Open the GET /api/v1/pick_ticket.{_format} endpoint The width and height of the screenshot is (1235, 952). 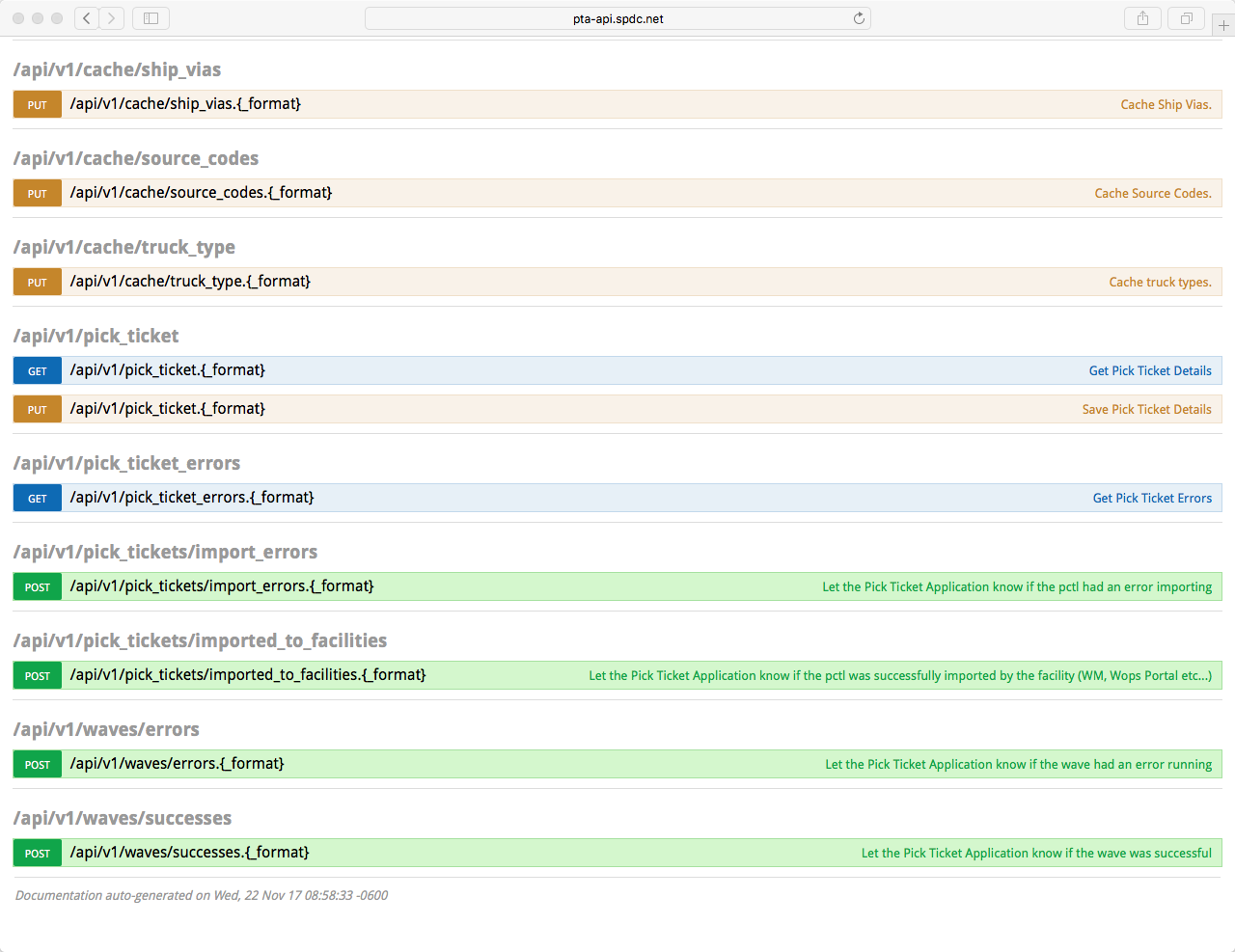point(168,370)
